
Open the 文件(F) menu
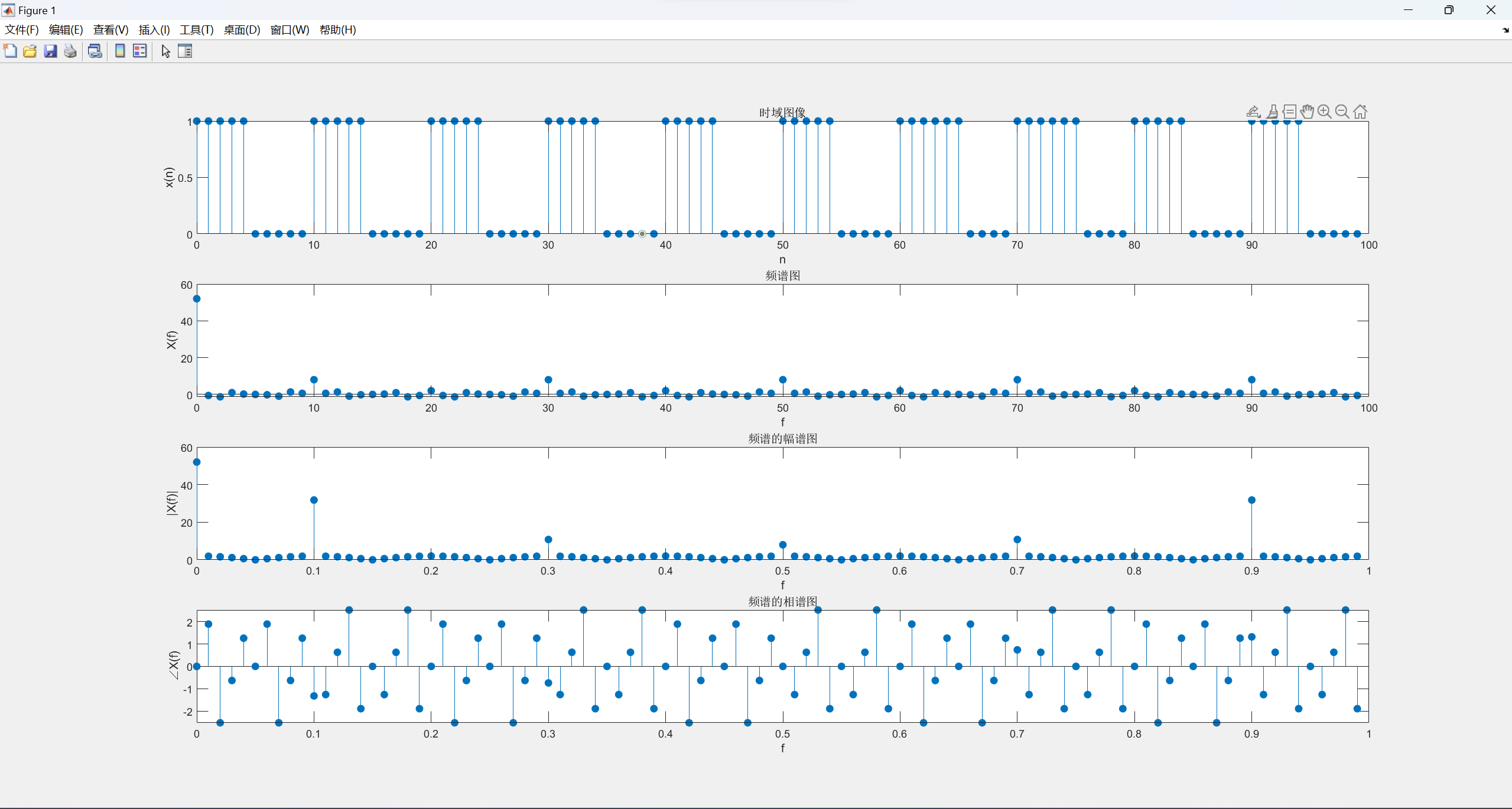(x=22, y=30)
